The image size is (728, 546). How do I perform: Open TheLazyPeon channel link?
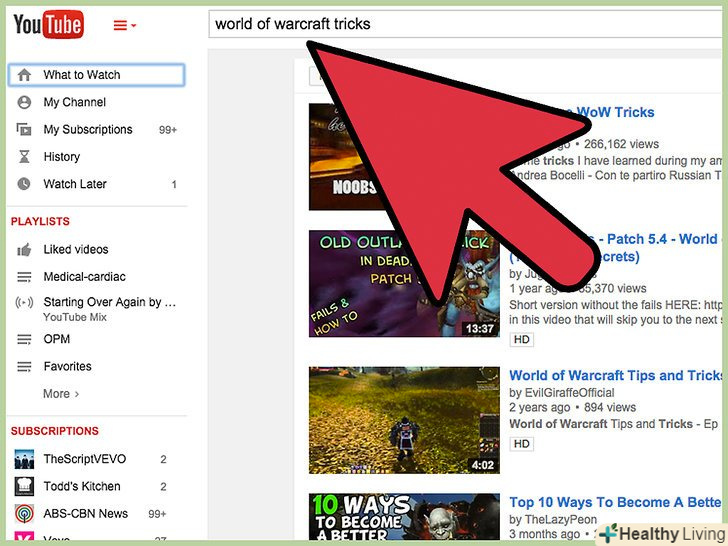(x=560, y=520)
